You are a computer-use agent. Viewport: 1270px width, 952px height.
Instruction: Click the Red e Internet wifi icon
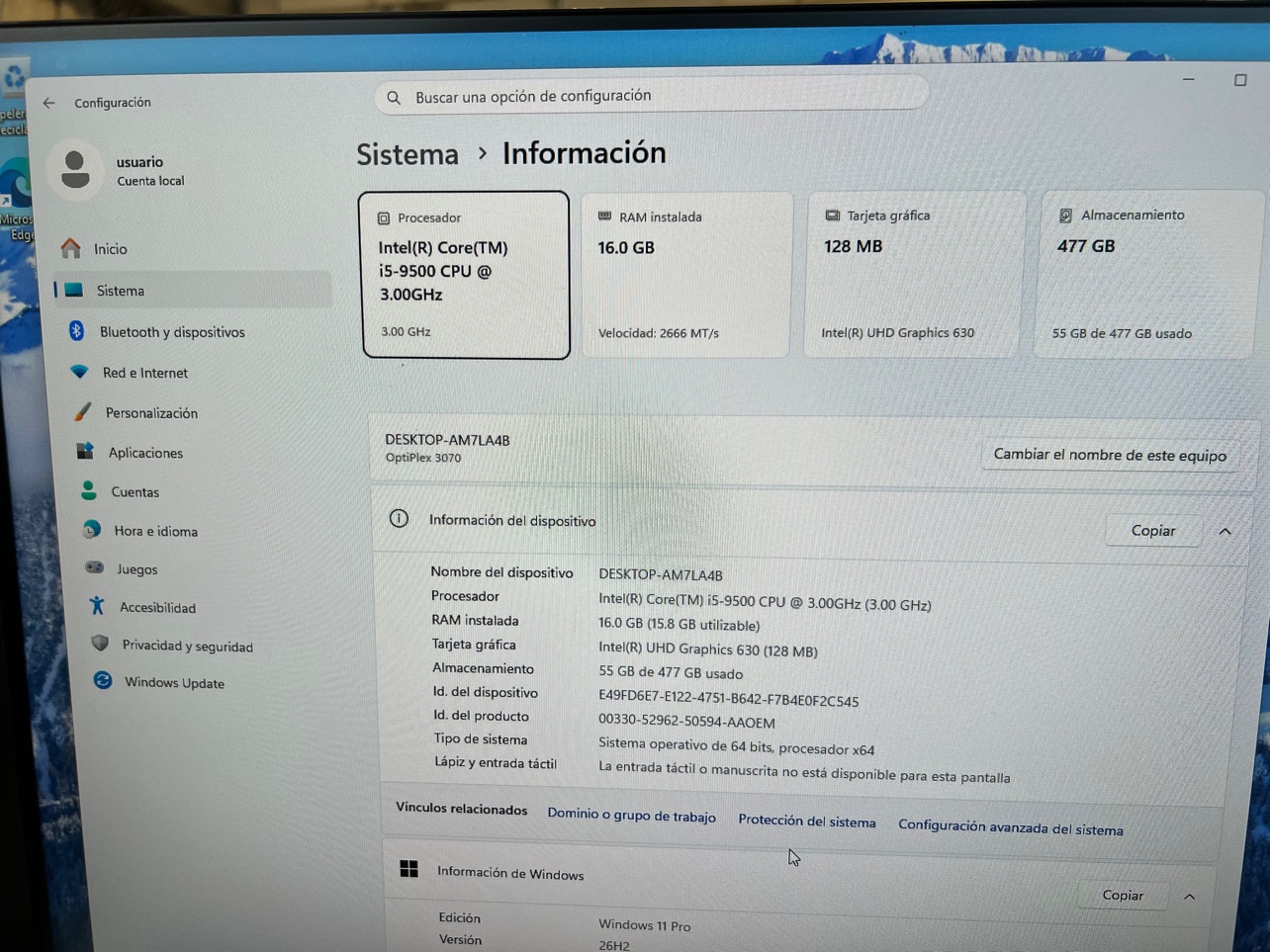point(79,373)
